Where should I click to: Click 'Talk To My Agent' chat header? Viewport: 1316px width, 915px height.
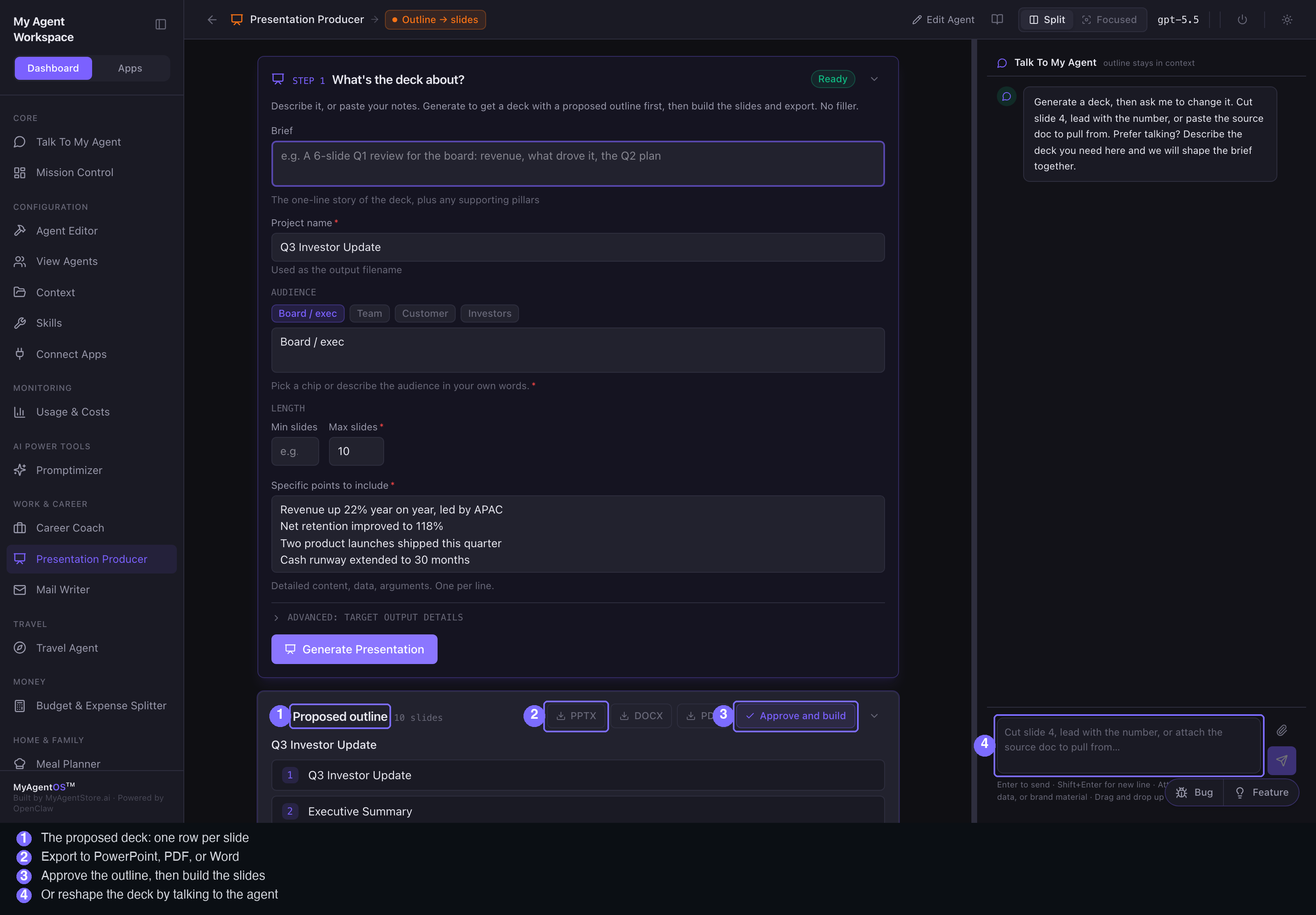pyautogui.click(x=1055, y=63)
